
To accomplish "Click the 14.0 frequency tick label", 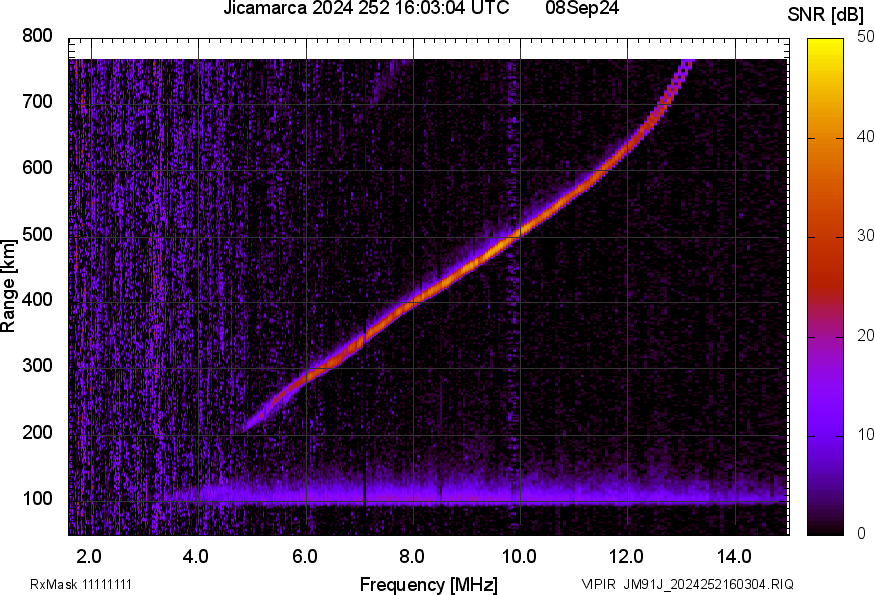I will click(x=734, y=555).
